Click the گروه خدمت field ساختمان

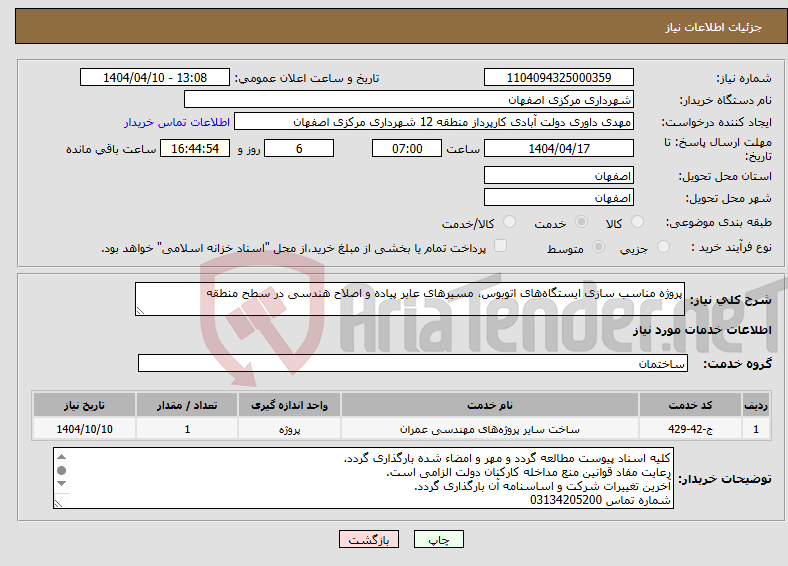(x=413, y=363)
